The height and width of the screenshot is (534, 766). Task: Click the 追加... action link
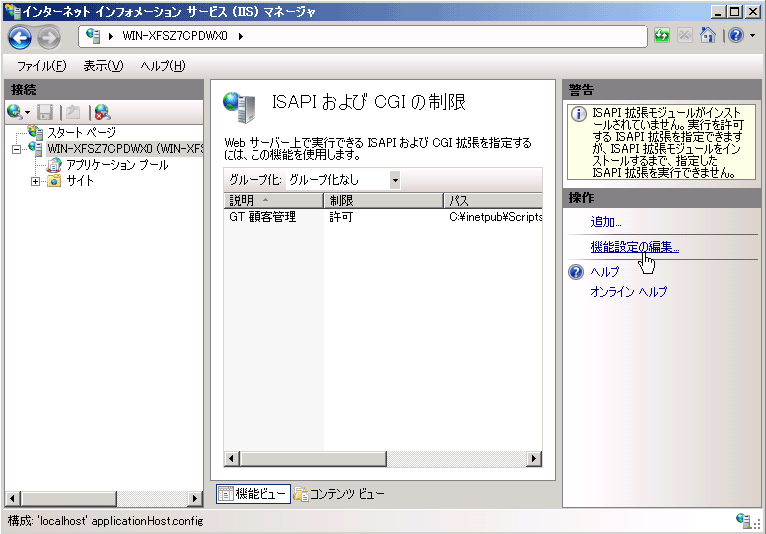coord(606,222)
